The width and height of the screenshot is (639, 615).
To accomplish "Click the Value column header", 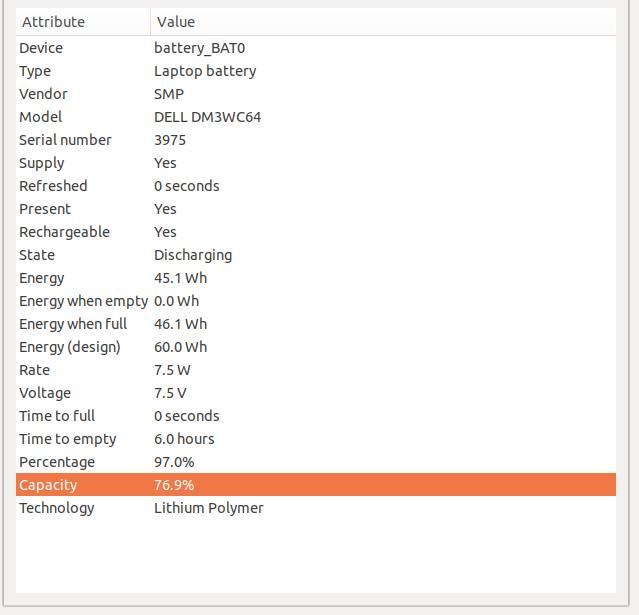I will point(383,22).
